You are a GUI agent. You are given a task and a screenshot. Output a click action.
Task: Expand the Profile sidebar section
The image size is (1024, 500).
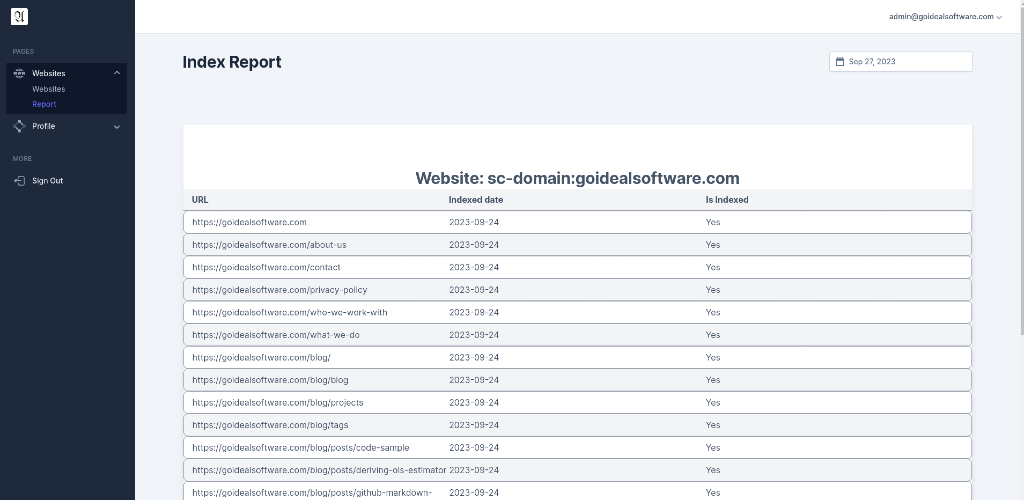click(x=117, y=126)
